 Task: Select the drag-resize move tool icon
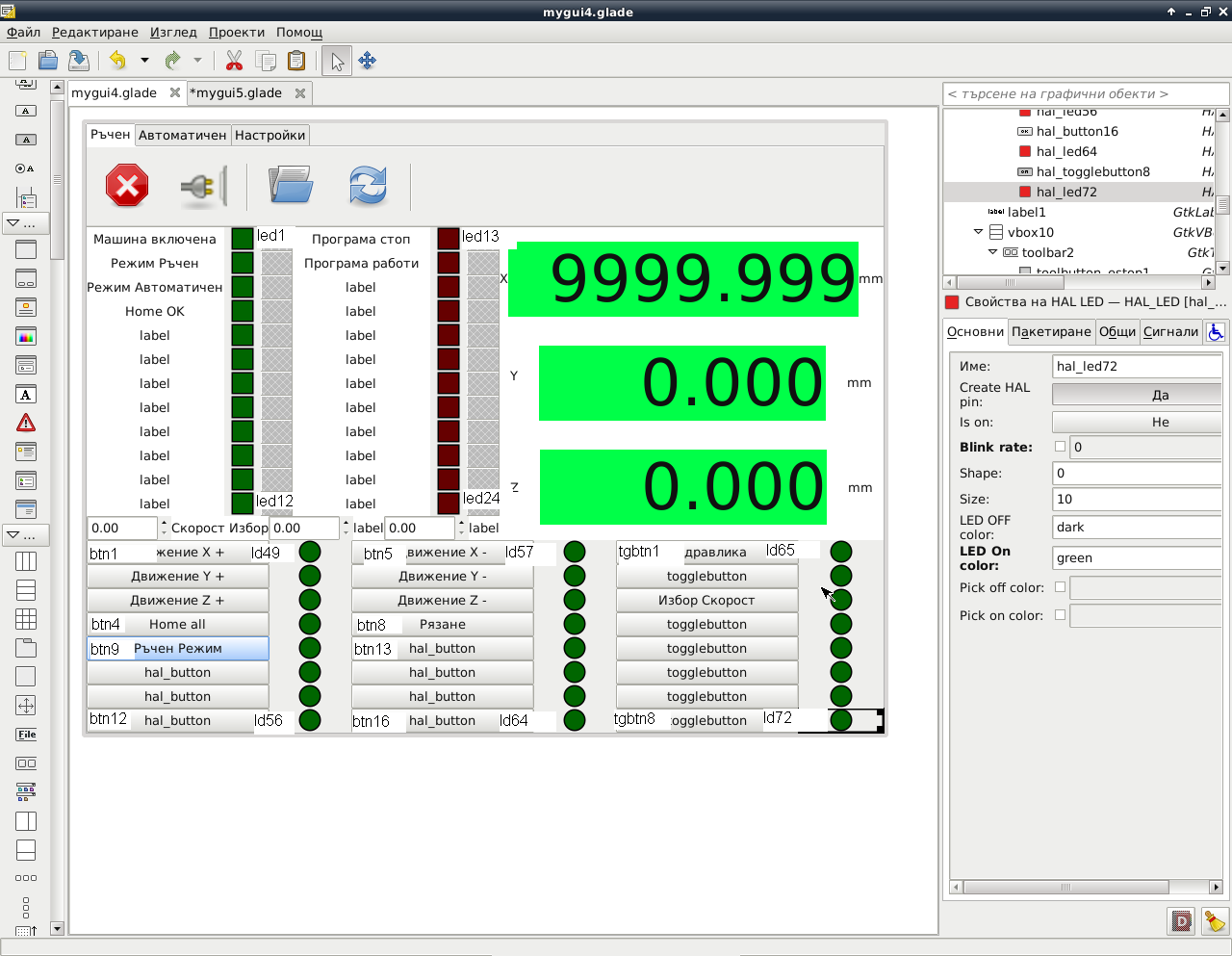tap(367, 61)
